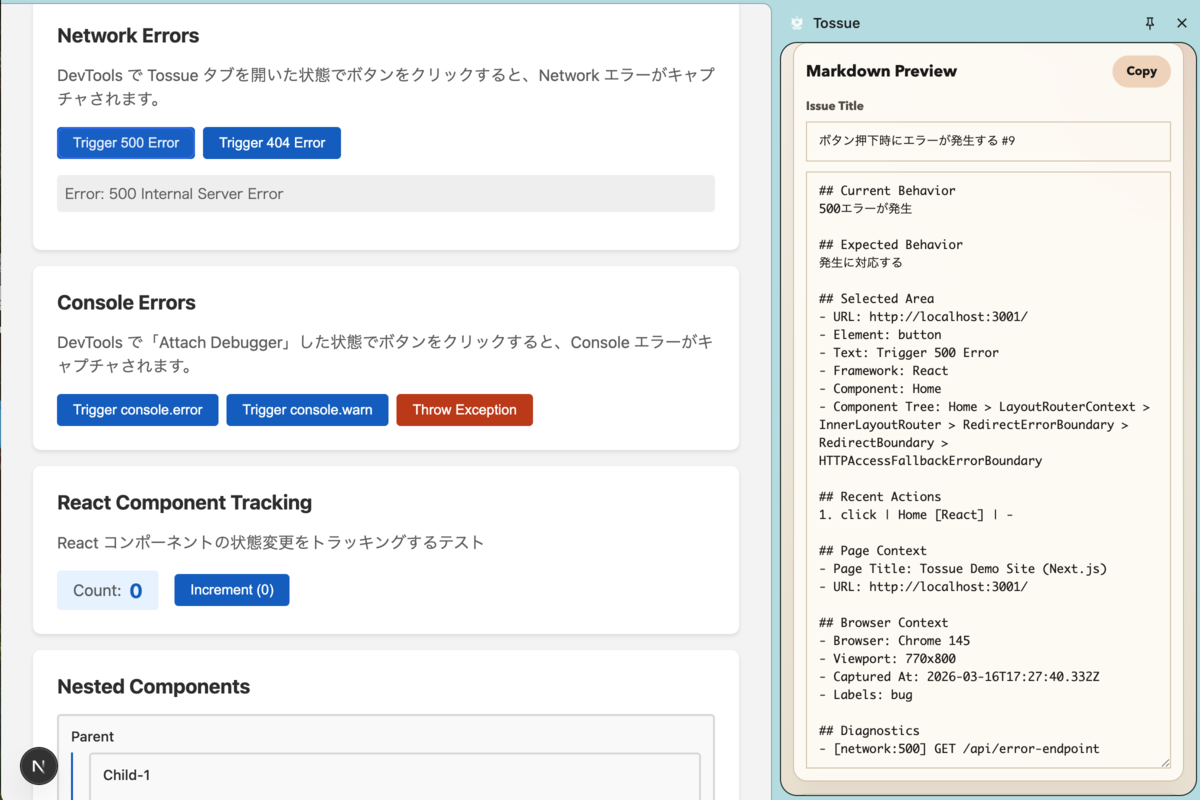Click the 'React コンポーネントの状態変更' description text
The image size is (1200, 800).
point(270,543)
